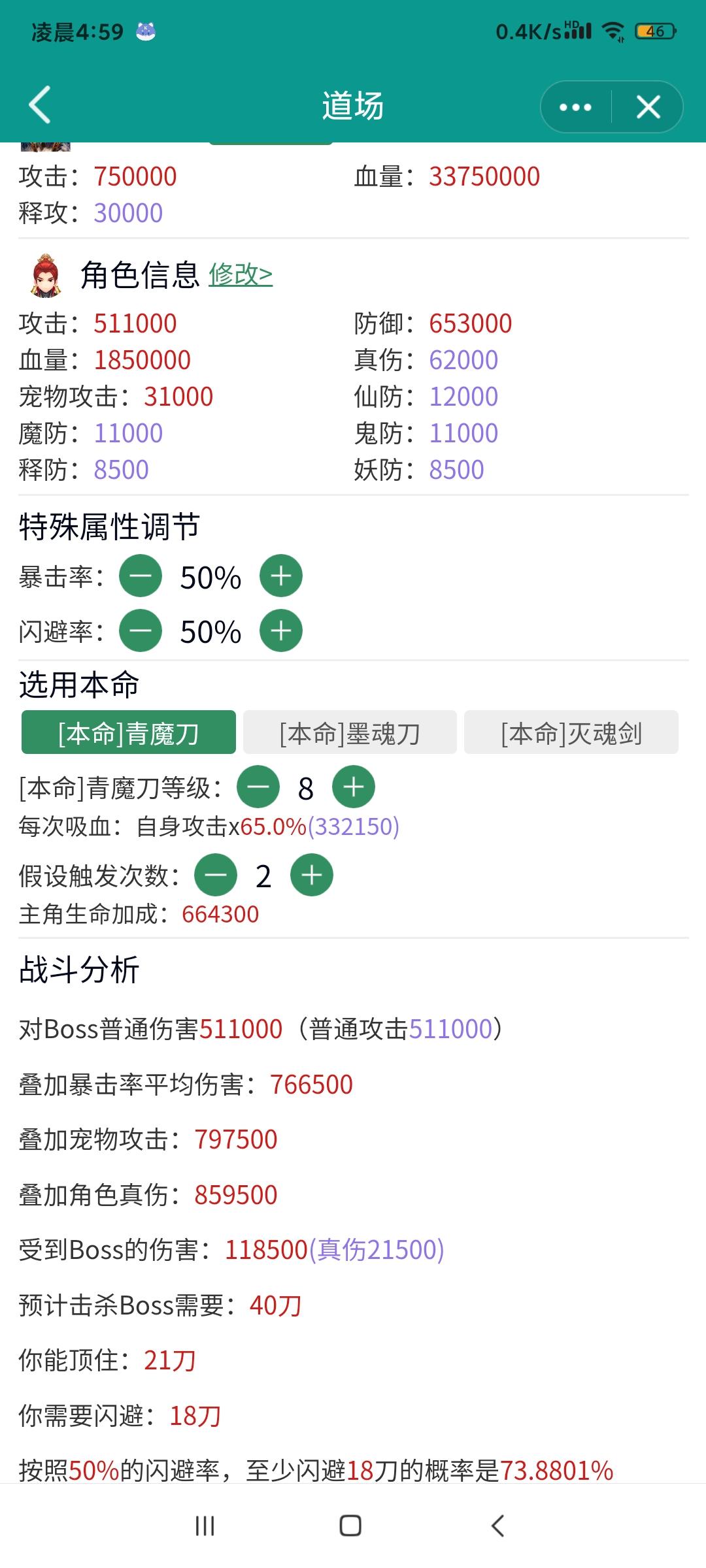The width and height of the screenshot is (706, 1568).
Task: Decrease 闪避率 with minus button
Action: coord(141,630)
